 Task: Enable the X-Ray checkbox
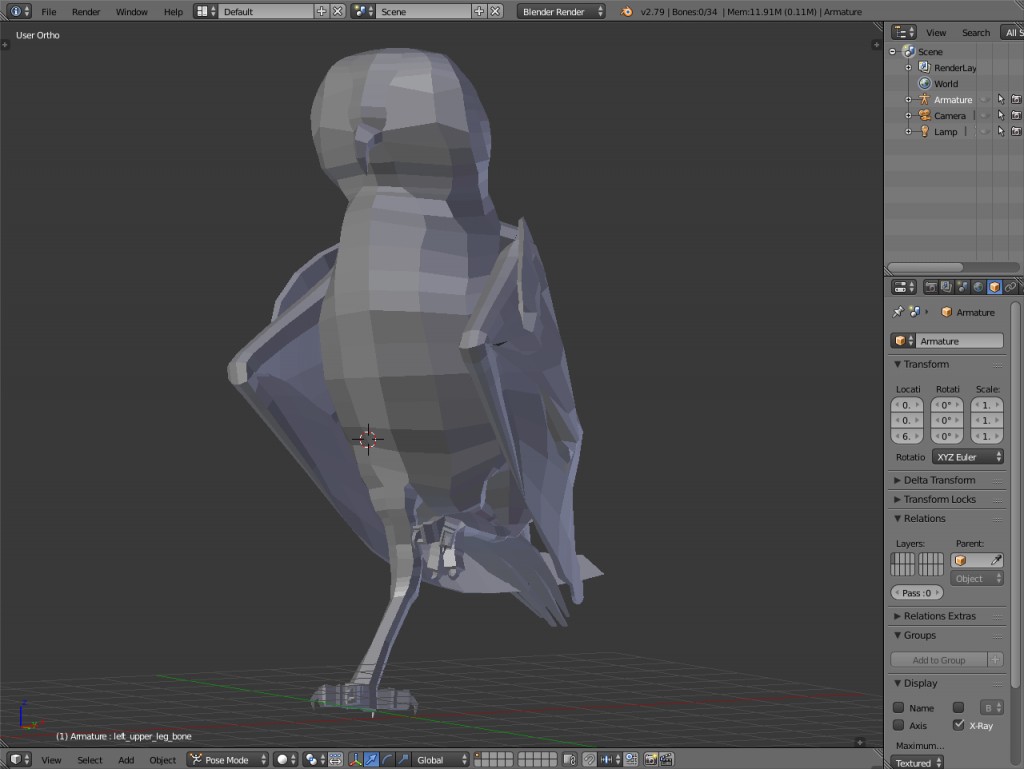[957, 725]
